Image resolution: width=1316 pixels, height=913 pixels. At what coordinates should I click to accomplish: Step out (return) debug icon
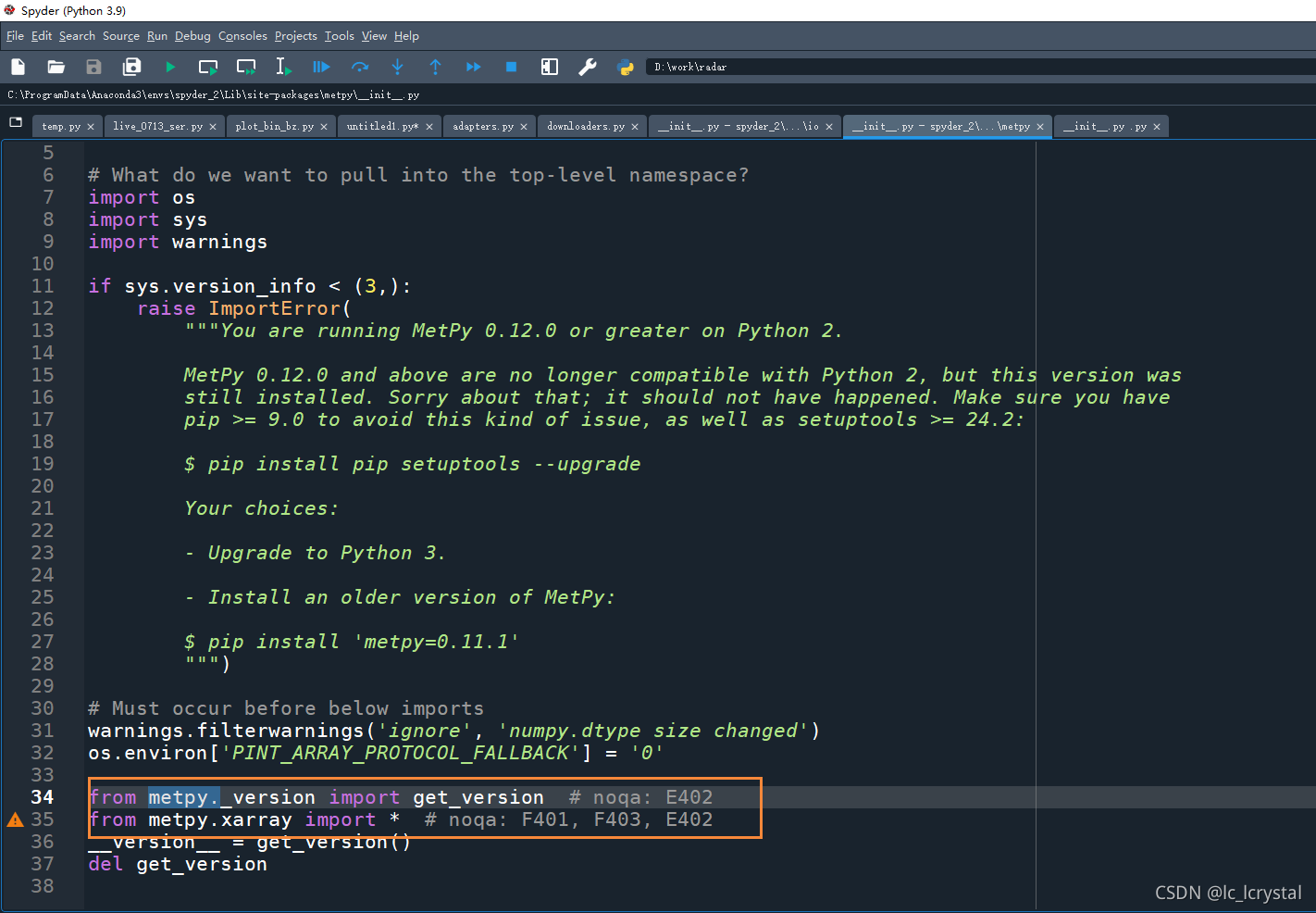tap(435, 67)
